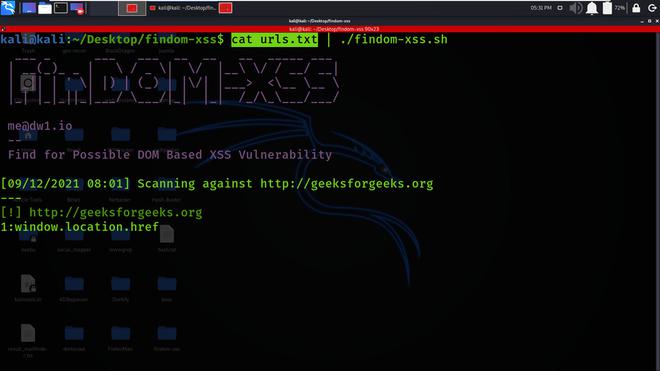660x371 pixels.
Task: Click the 05:32 PM panel clock
Action: [x=541, y=8]
